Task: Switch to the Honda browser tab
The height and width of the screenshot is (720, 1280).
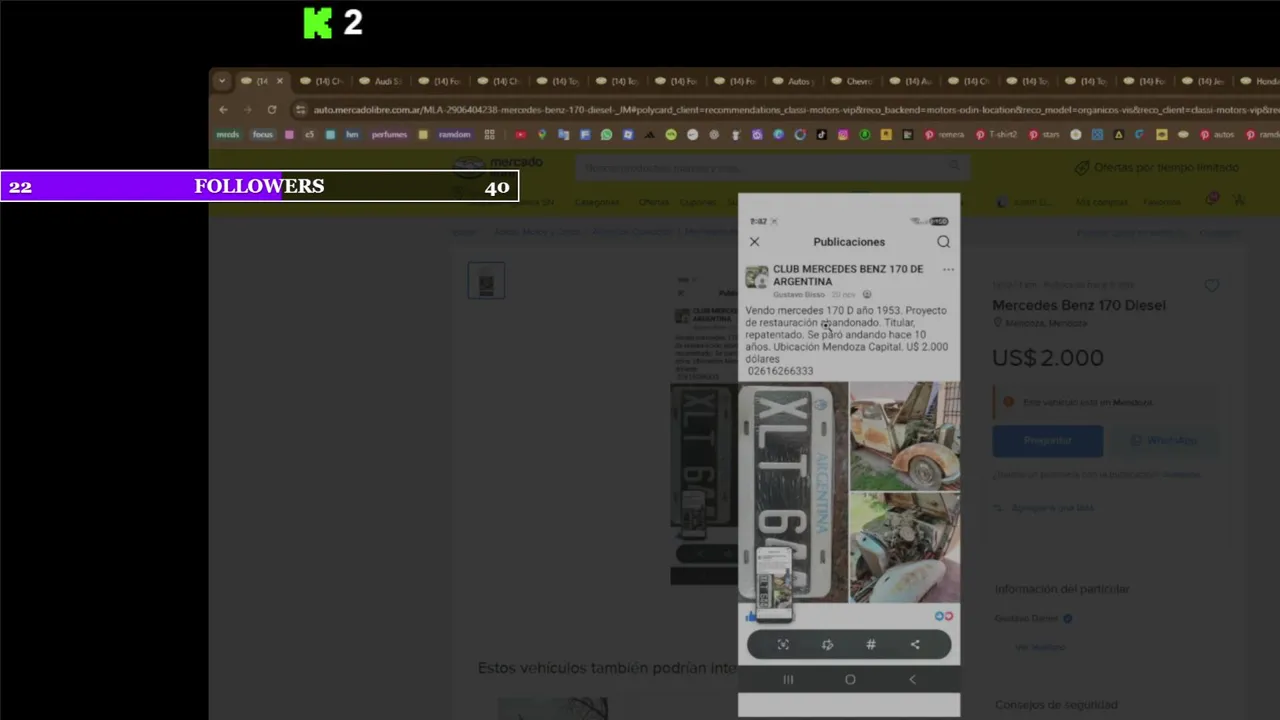Action: pyautogui.click(x=1258, y=81)
